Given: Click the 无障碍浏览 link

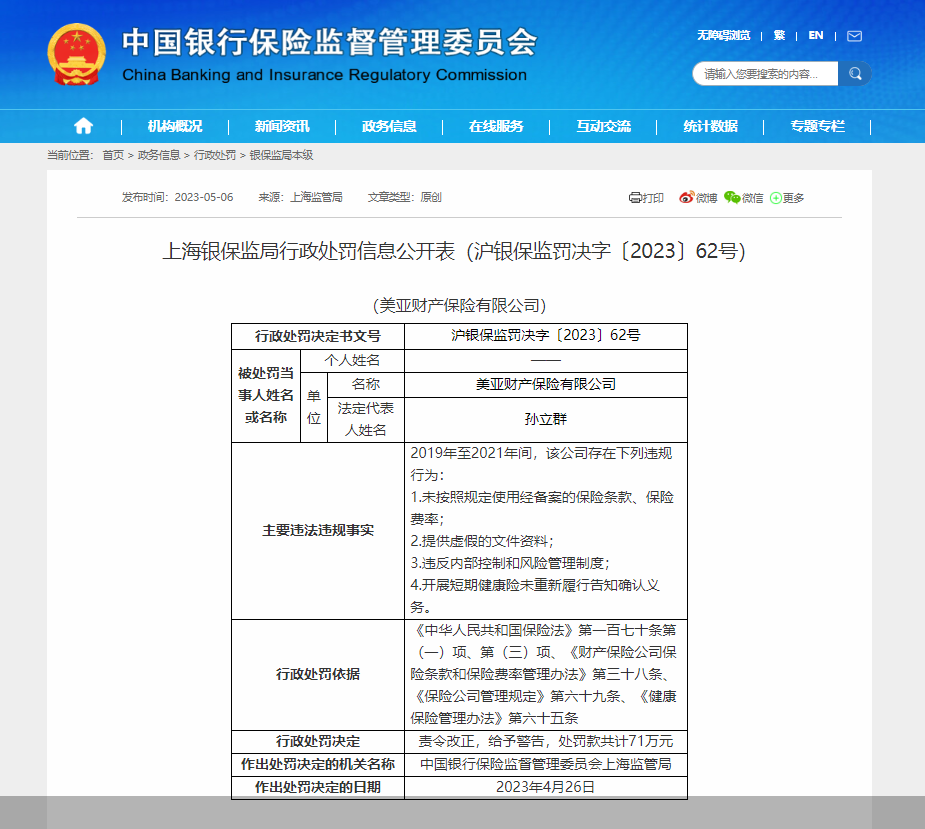Looking at the screenshot, I should click(x=723, y=35).
